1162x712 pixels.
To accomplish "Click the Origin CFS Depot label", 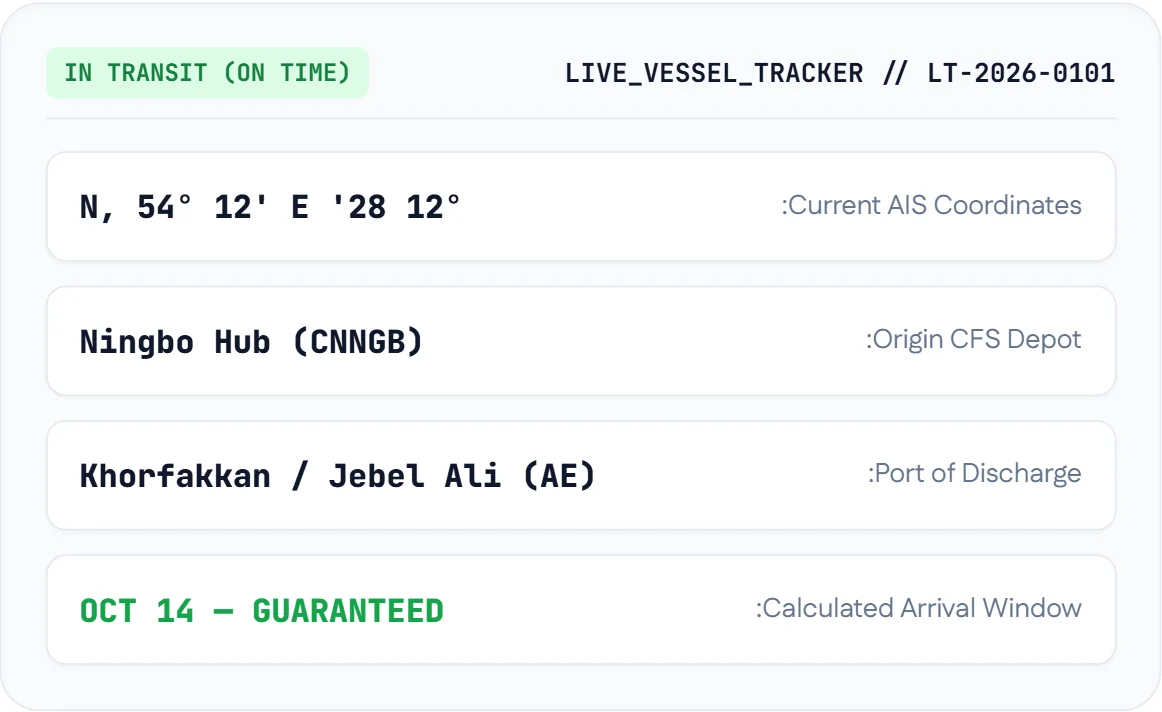I will (974, 339).
